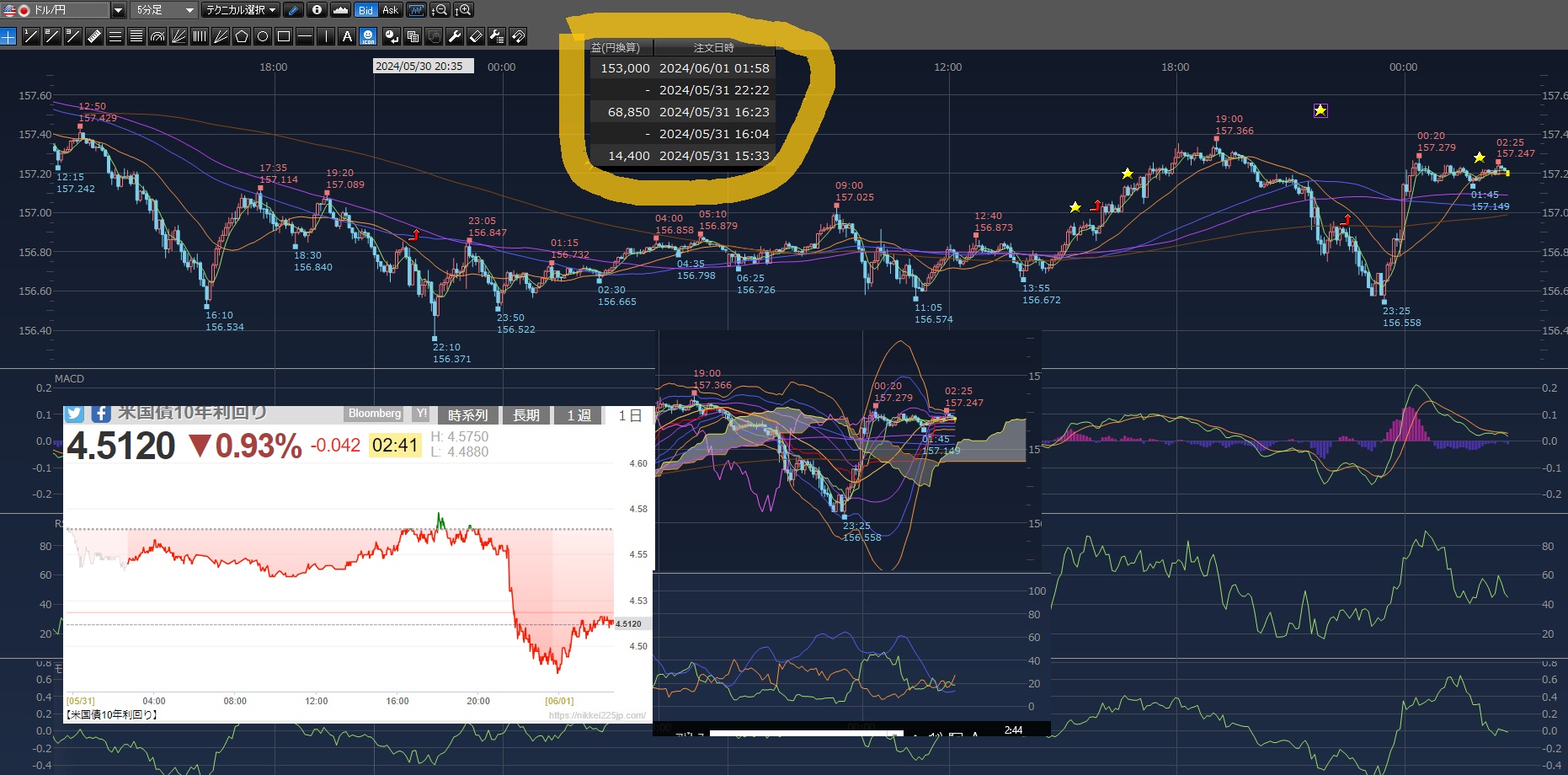The height and width of the screenshot is (775, 1568).
Task: Open the smiley icon stamp tool
Action: pos(368,36)
